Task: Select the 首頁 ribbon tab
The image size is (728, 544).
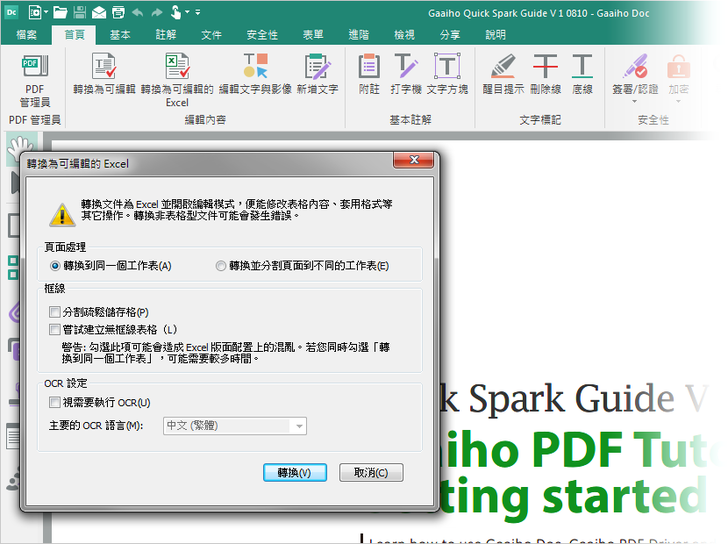Action: 74,35
